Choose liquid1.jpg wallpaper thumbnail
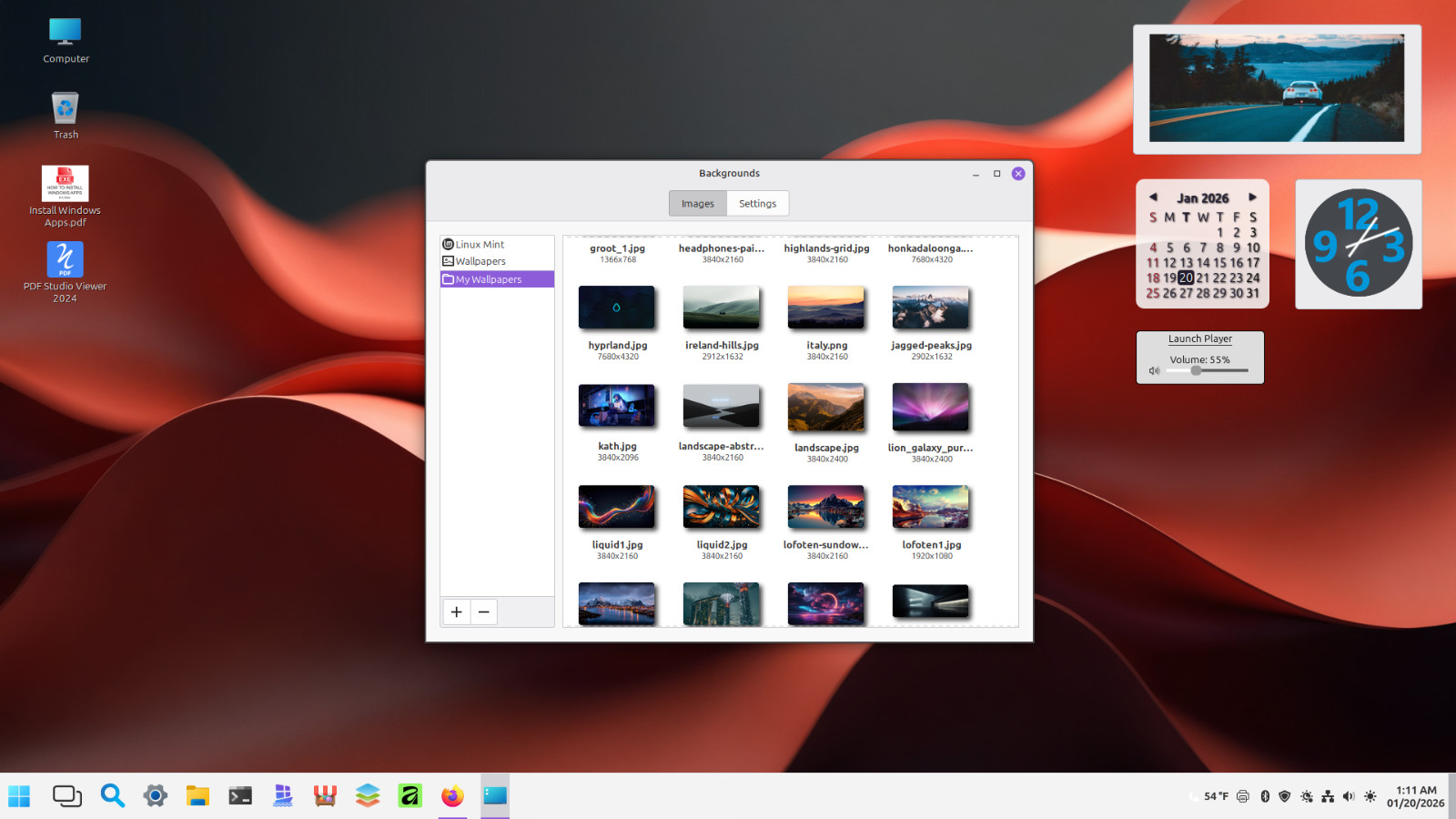1456x819 pixels. (x=617, y=507)
